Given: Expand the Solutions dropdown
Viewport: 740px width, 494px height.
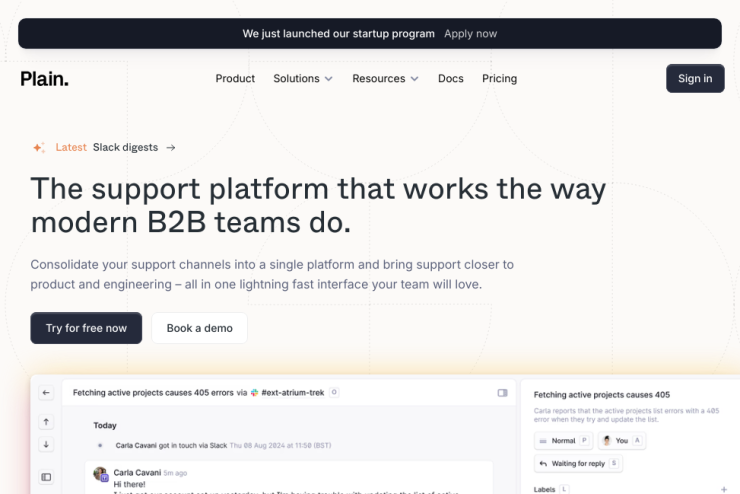Looking at the screenshot, I should pos(303,79).
